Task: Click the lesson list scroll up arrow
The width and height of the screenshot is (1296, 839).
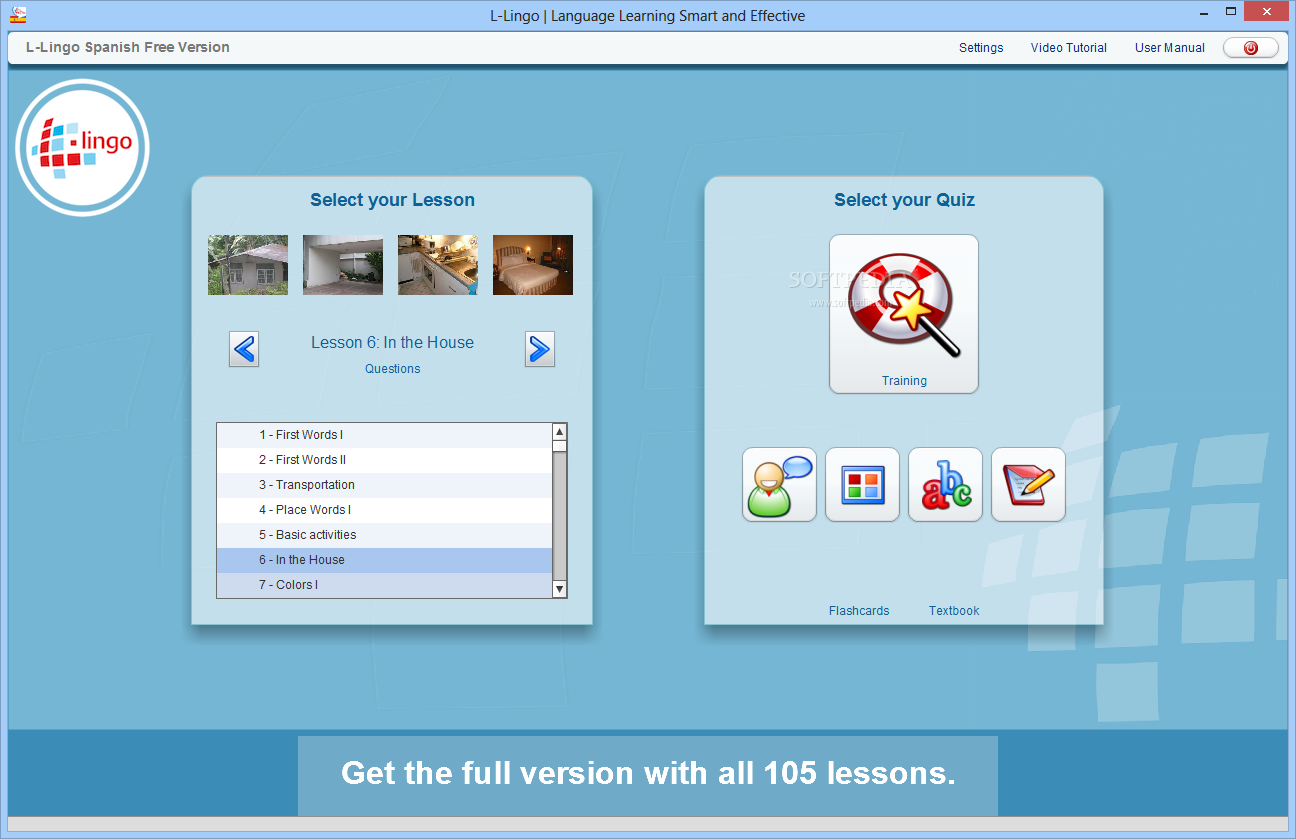Action: coord(559,432)
